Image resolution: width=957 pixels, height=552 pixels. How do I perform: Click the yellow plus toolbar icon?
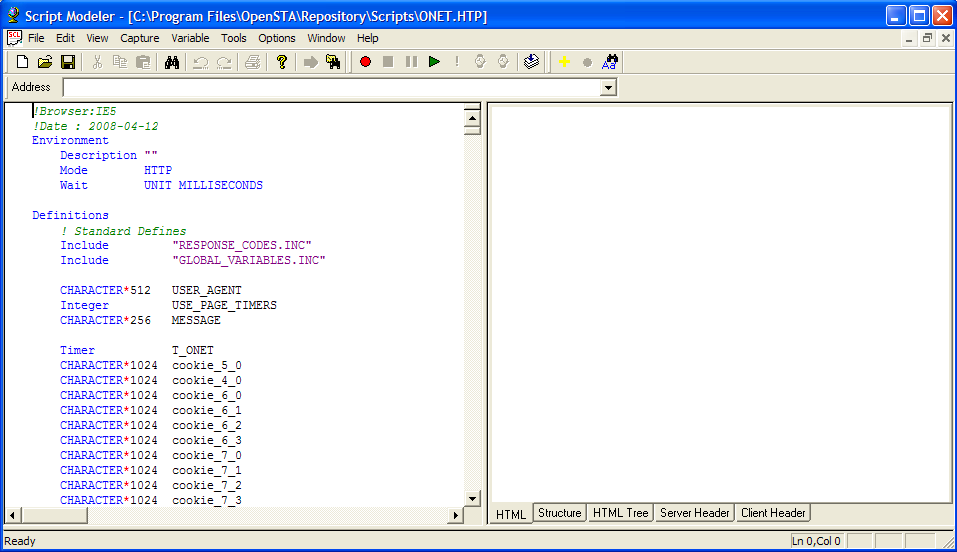564,62
